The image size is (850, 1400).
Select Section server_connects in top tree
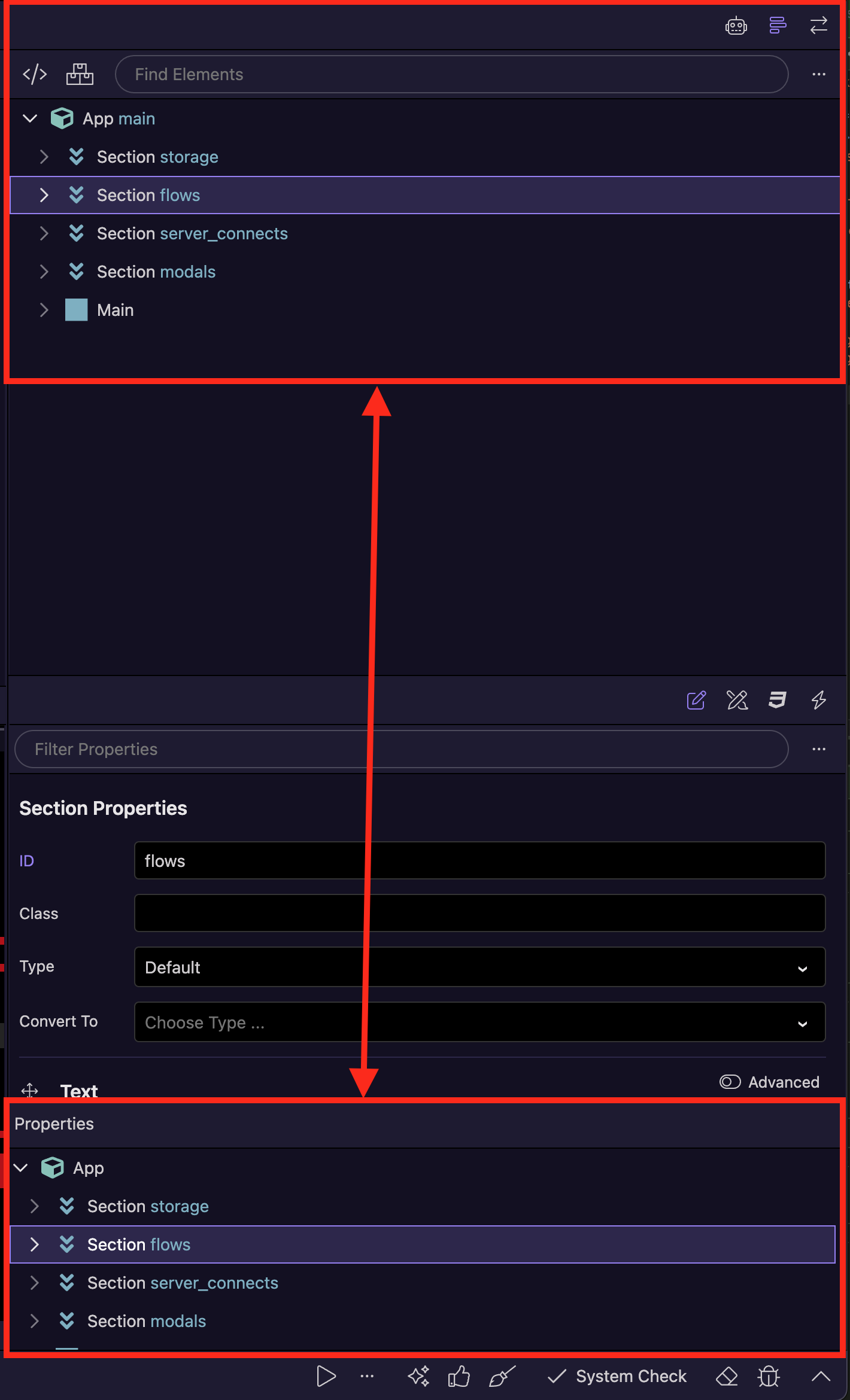[192, 233]
